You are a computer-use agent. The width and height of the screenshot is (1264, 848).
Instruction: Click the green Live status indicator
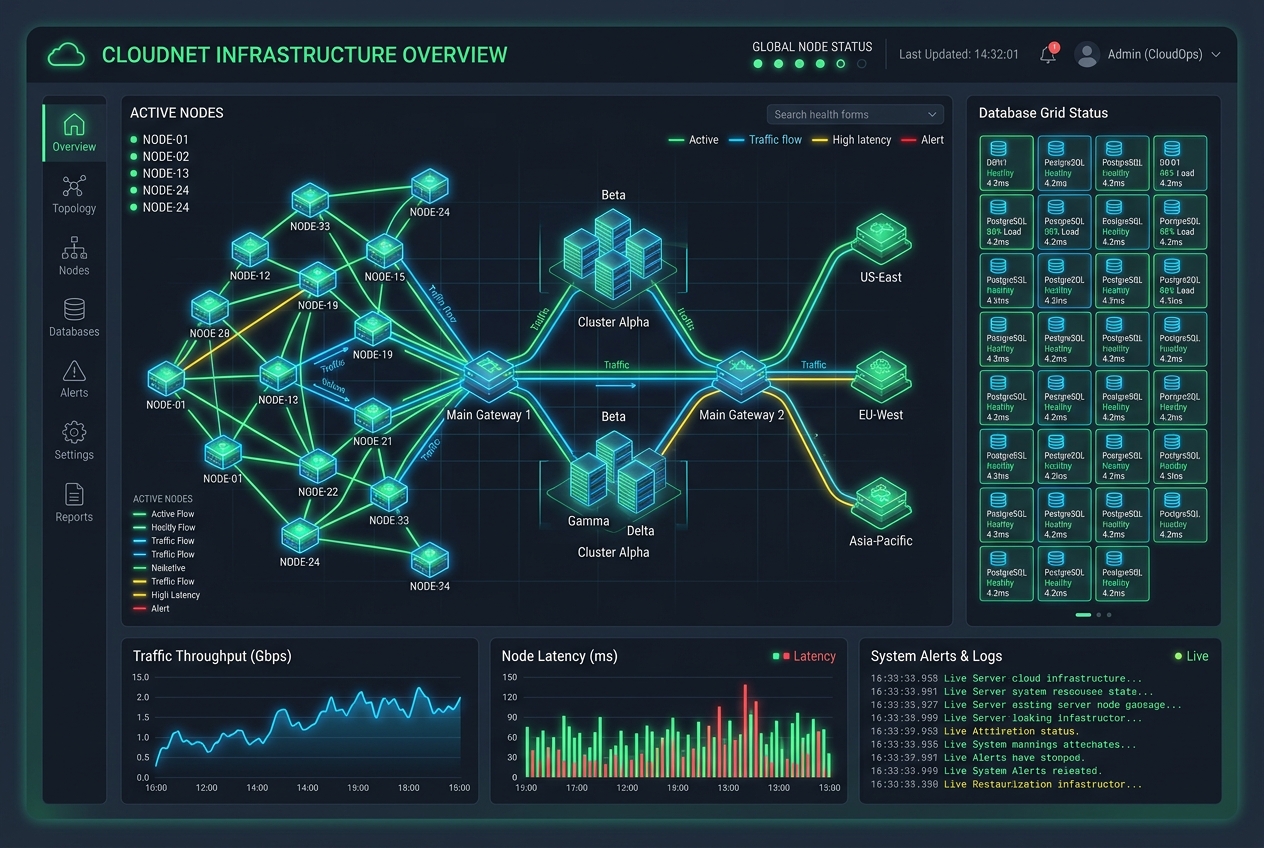(1192, 657)
